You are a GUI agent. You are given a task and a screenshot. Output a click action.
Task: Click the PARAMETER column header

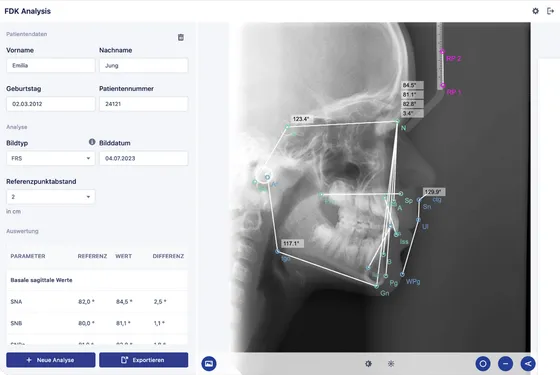coord(28,256)
